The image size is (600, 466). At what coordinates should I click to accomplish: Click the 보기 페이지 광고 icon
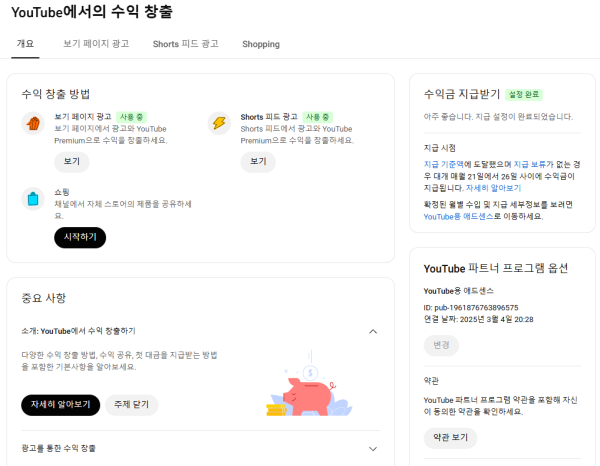click(33, 124)
